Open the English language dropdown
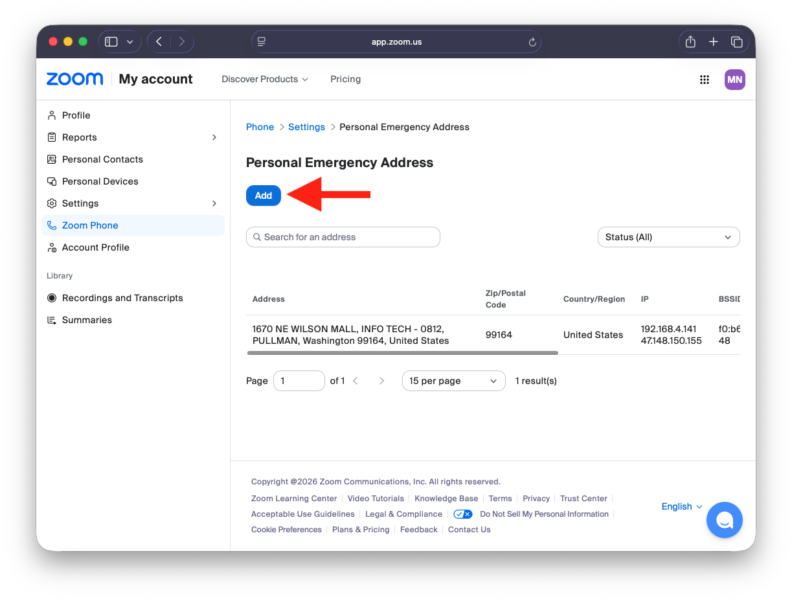The height and width of the screenshot is (599, 792). pos(681,506)
